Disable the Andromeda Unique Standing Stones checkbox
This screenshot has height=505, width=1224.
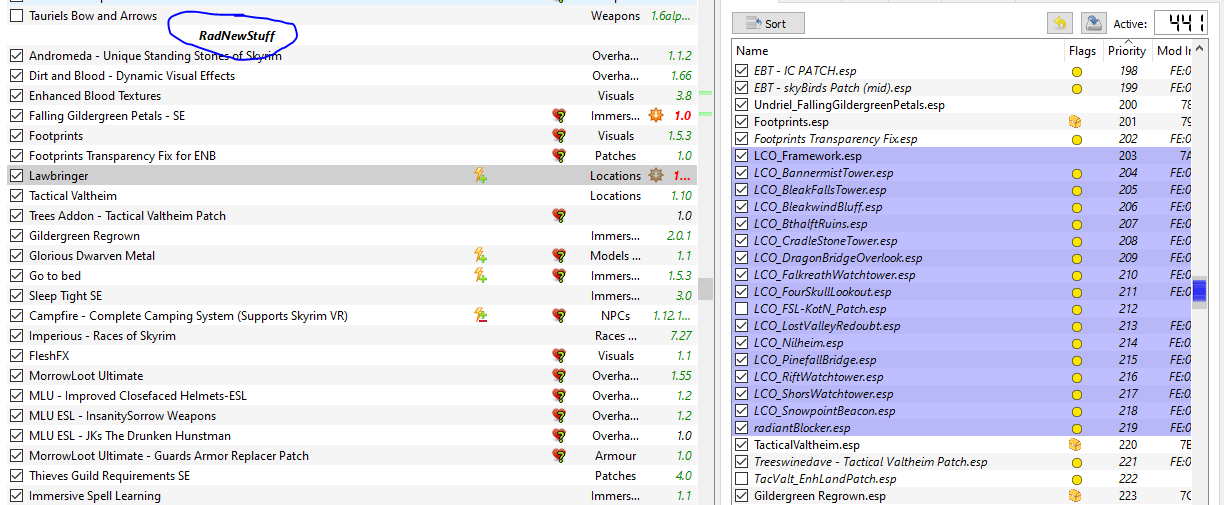coord(16,56)
